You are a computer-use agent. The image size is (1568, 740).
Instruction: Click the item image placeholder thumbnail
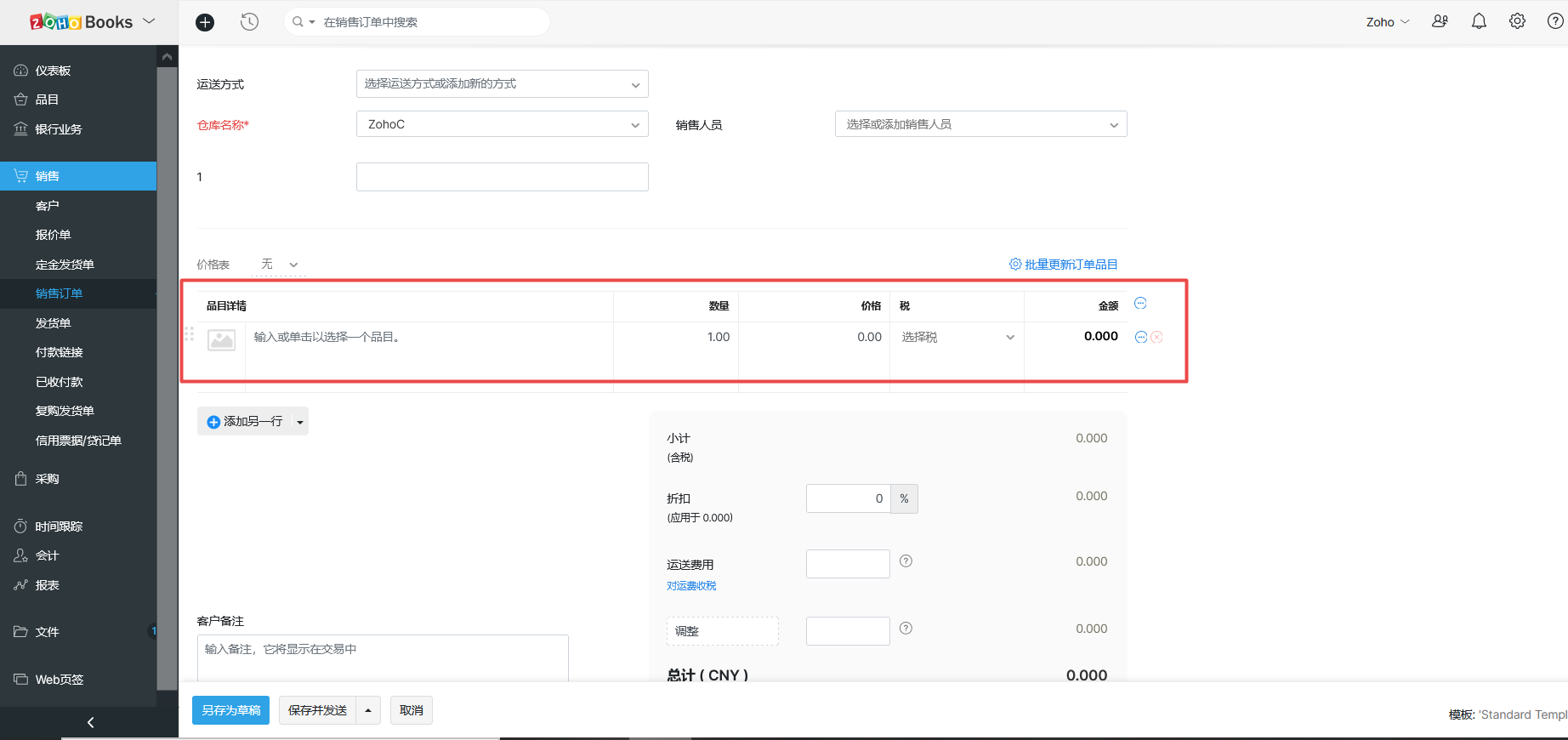(x=221, y=340)
